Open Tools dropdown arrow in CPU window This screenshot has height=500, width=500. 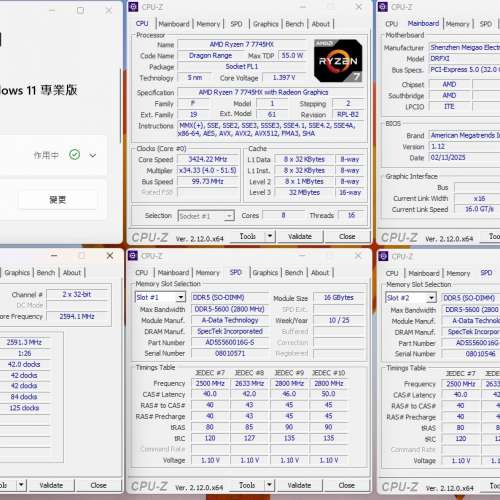[x=270, y=236]
